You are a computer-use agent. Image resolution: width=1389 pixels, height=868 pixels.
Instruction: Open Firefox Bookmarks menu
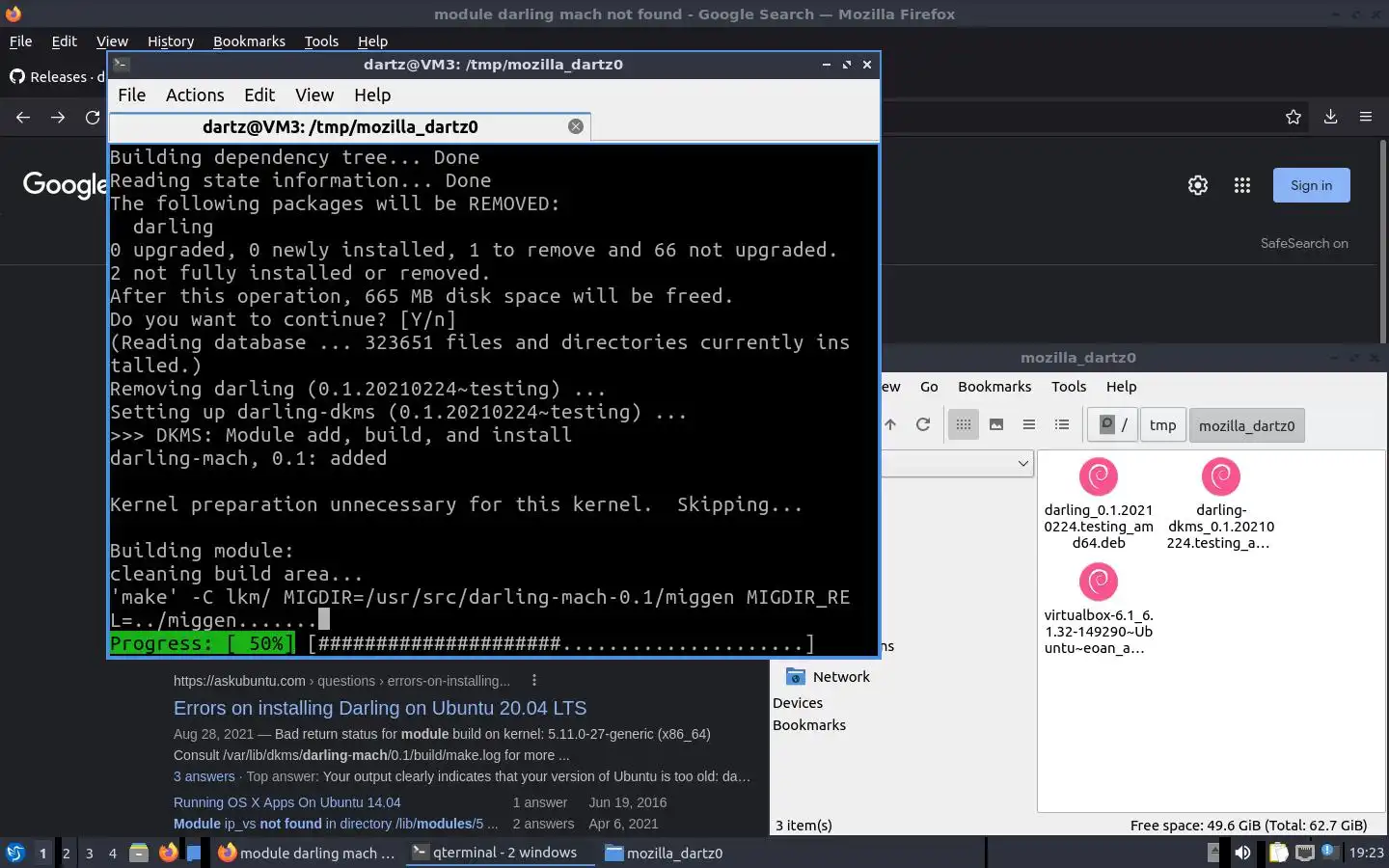[x=249, y=41]
